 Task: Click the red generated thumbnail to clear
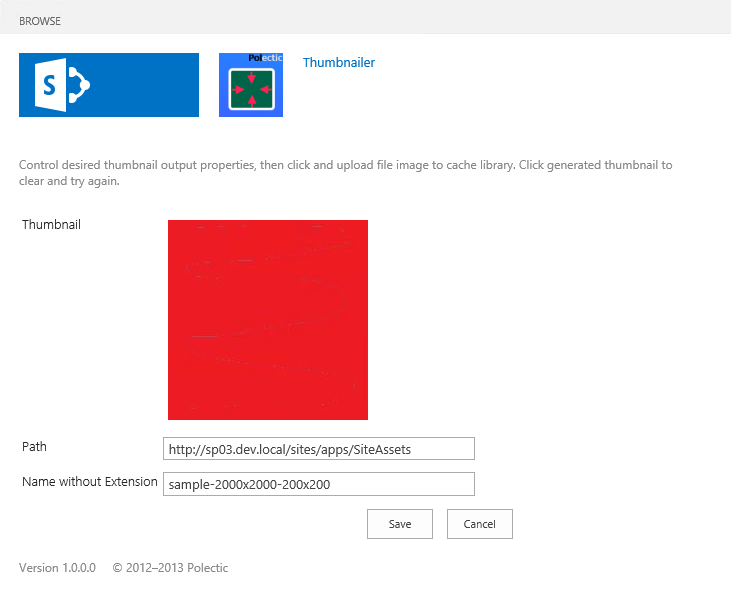(x=268, y=320)
